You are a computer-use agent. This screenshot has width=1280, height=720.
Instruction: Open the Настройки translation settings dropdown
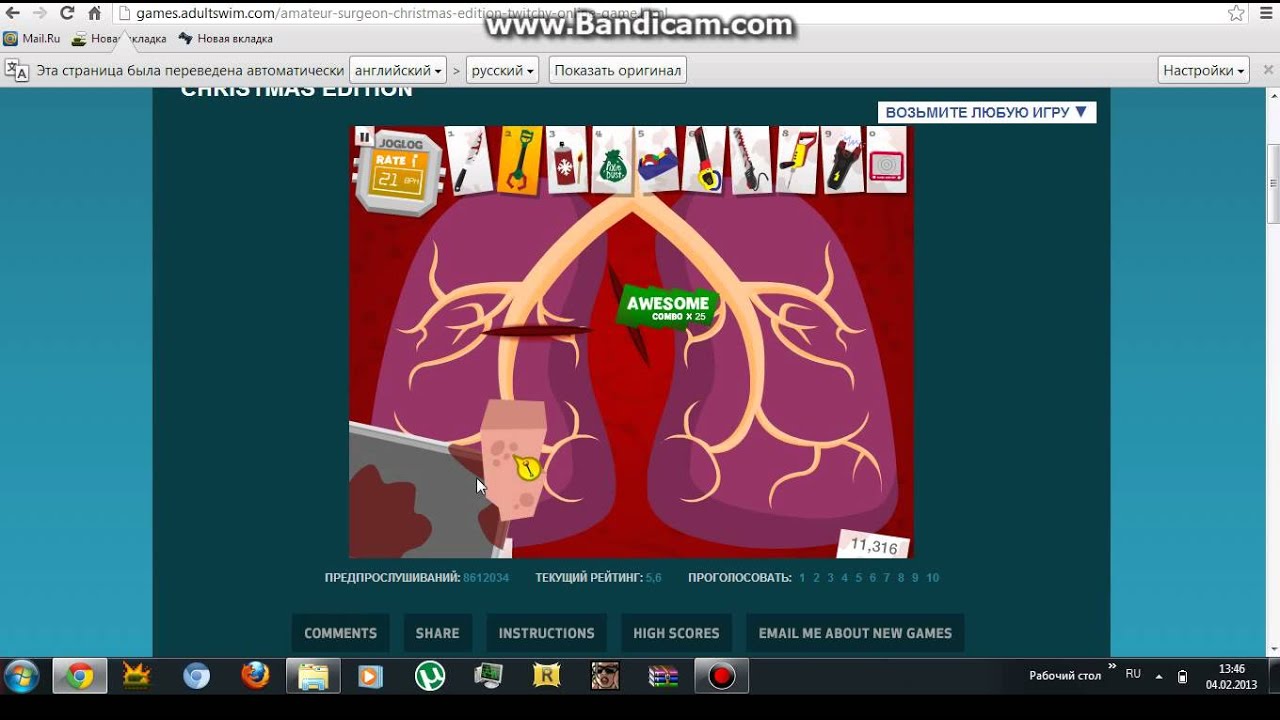click(1205, 70)
